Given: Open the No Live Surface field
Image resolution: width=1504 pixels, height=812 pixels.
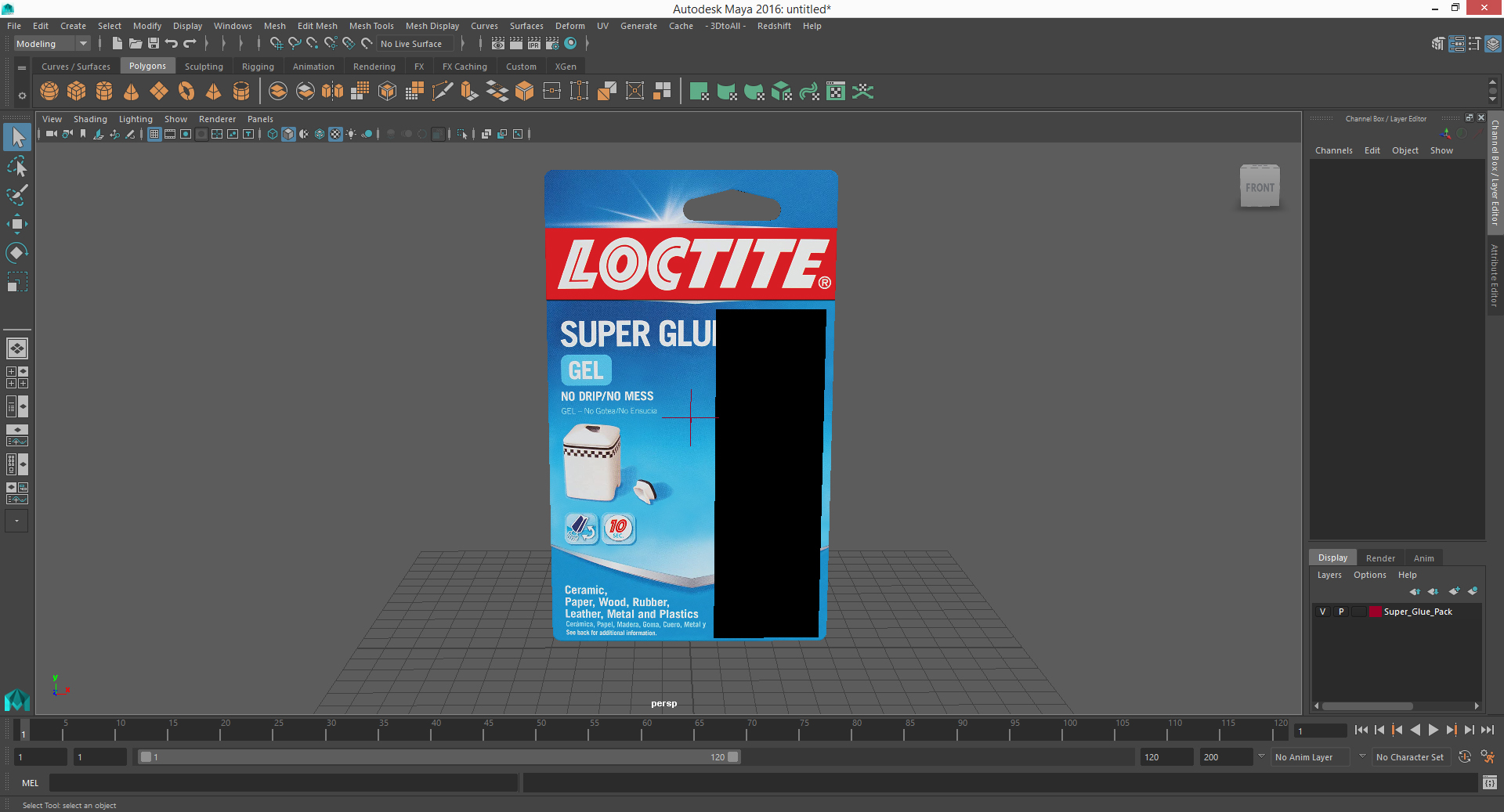Looking at the screenshot, I should [415, 44].
